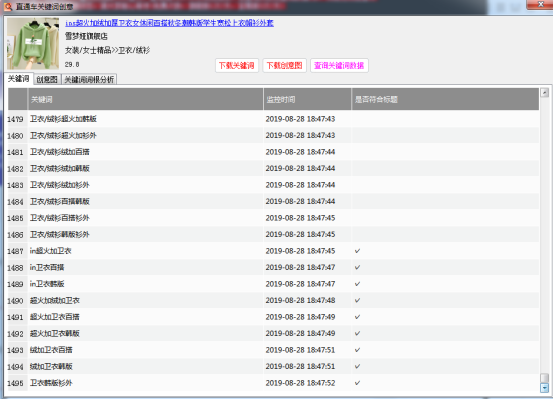Select keyword 卫衣/绒衫超火加韩版 in row 1479

tap(63, 119)
